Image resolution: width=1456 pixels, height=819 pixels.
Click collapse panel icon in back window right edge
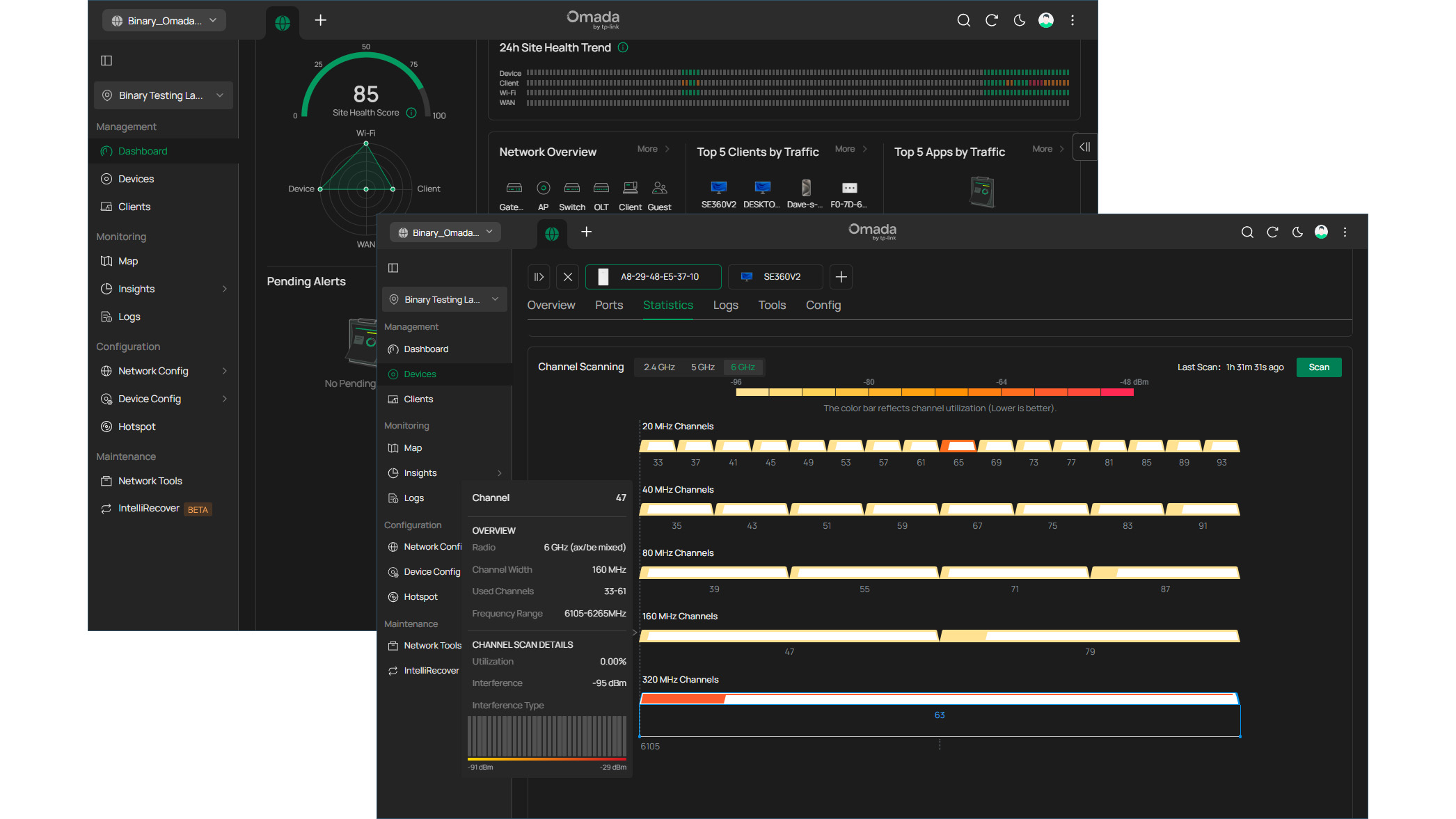pyautogui.click(x=1084, y=147)
